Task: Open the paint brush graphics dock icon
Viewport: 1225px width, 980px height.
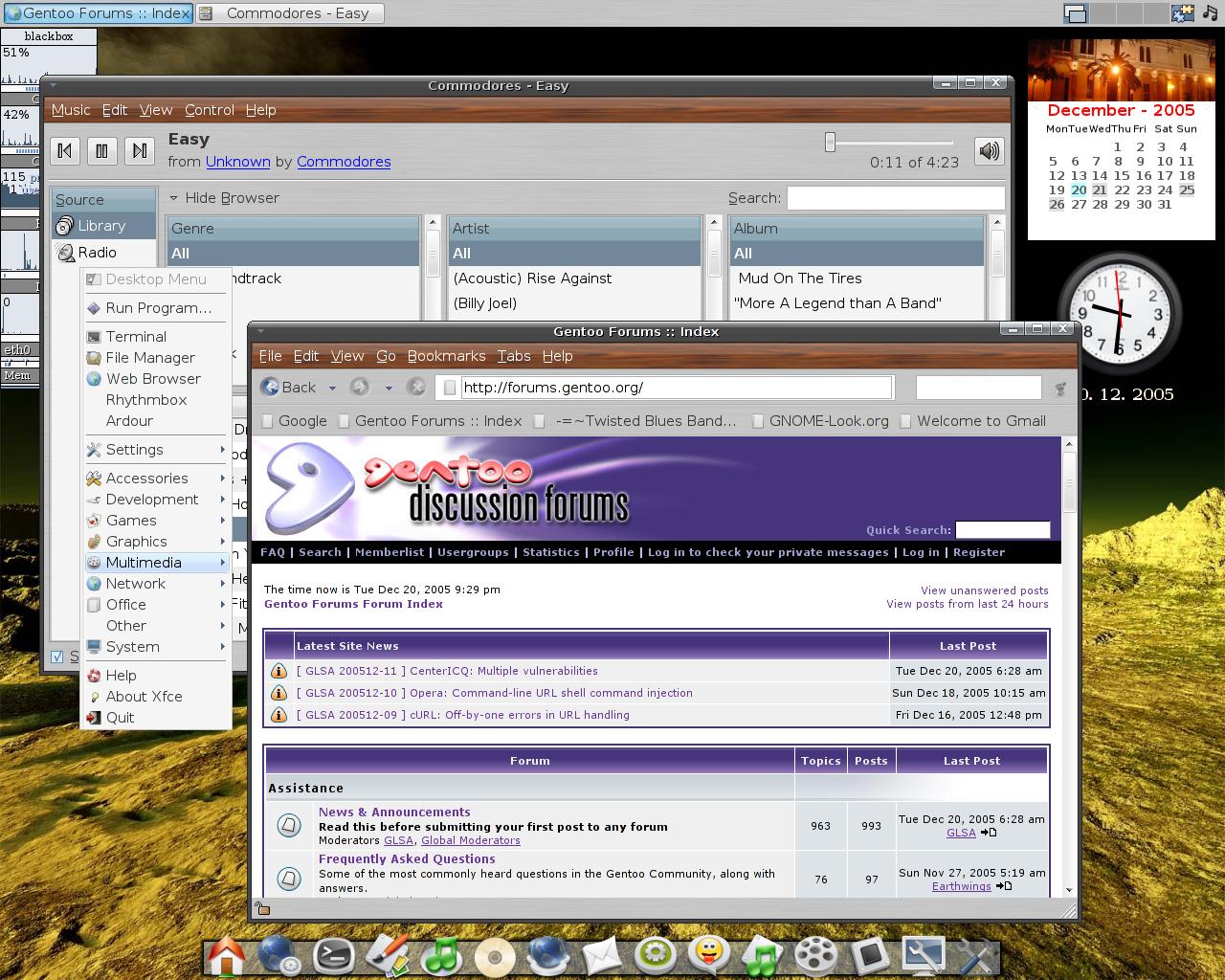Action: (388, 955)
